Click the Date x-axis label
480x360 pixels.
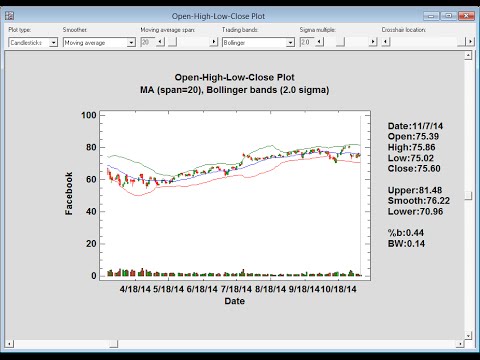234,301
